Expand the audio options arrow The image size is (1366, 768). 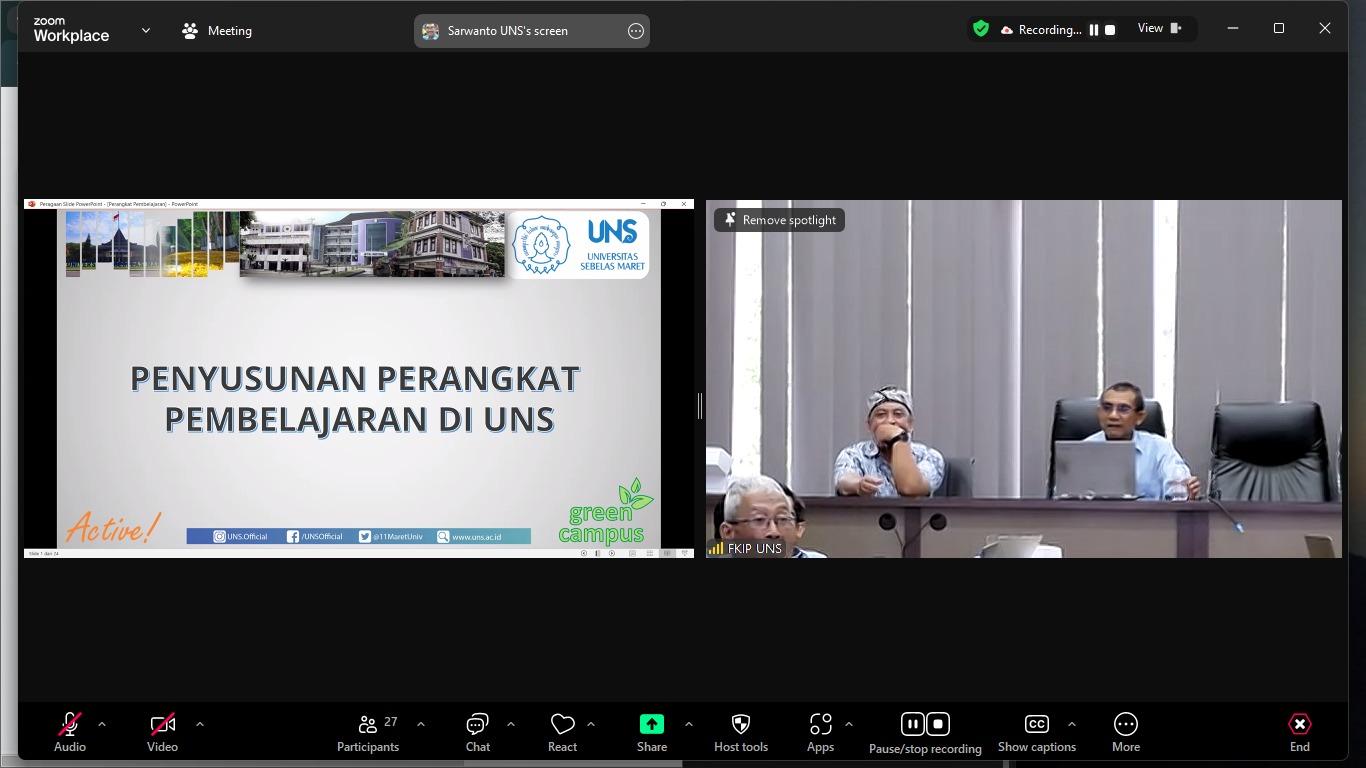click(x=101, y=724)
